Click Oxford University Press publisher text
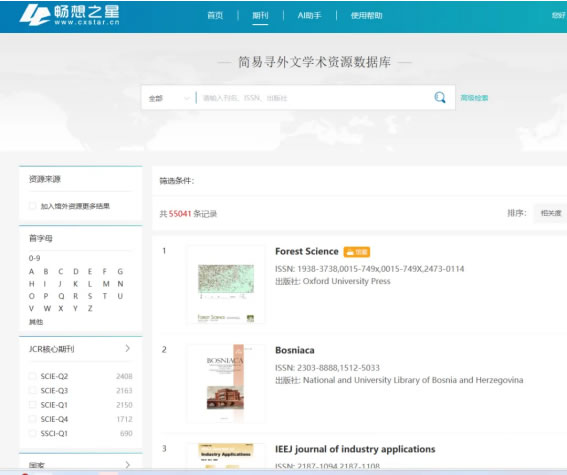The width and height of the screenshot is (567, 475). [x=346, y=281]
